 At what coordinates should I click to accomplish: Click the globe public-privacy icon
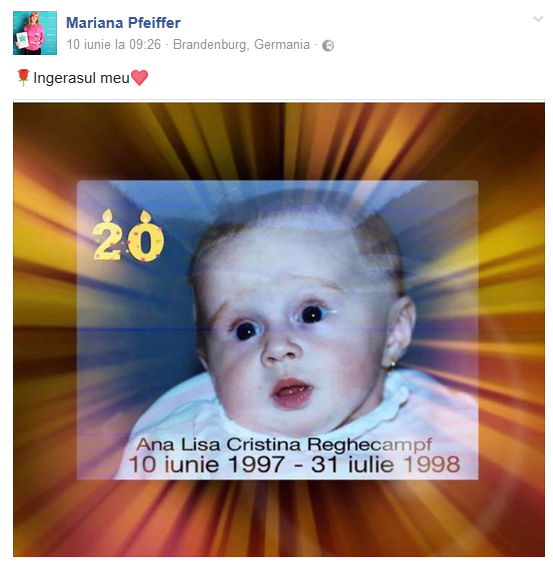pos(328,45)
